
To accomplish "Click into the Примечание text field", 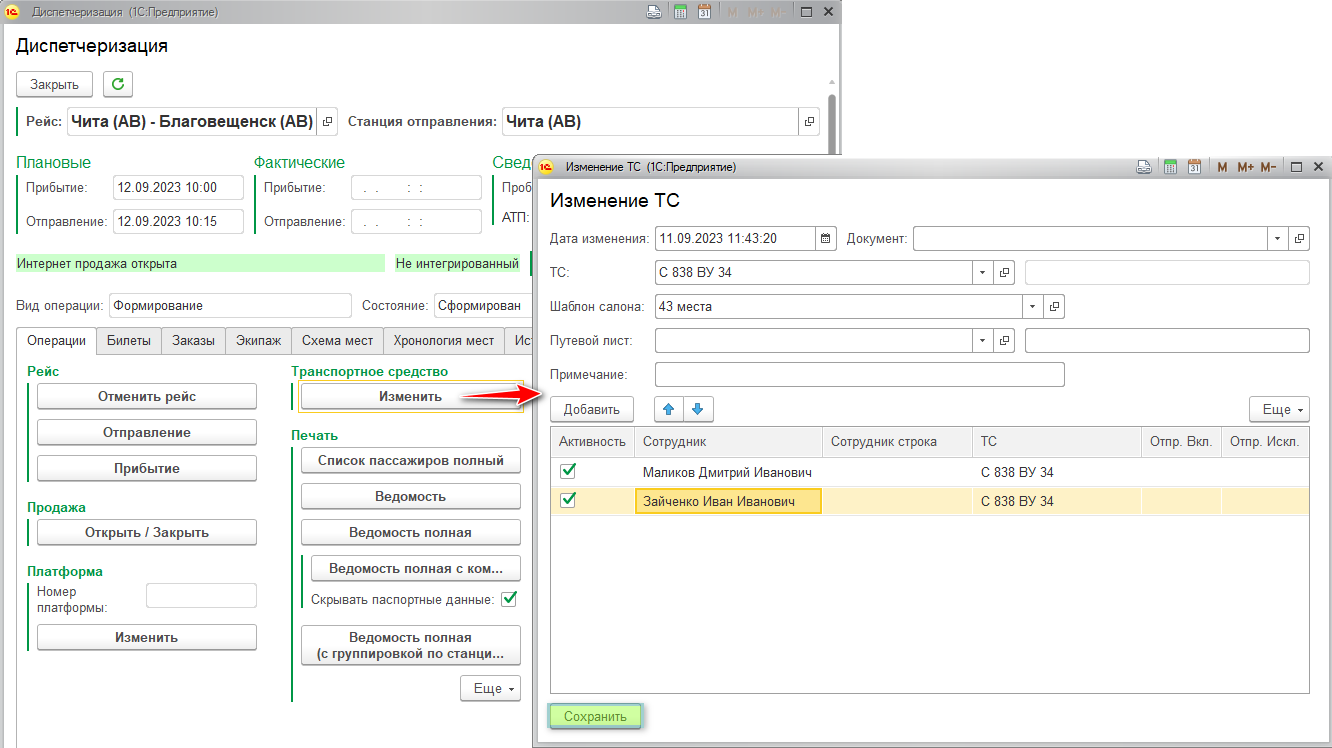I will pos(859,375).
